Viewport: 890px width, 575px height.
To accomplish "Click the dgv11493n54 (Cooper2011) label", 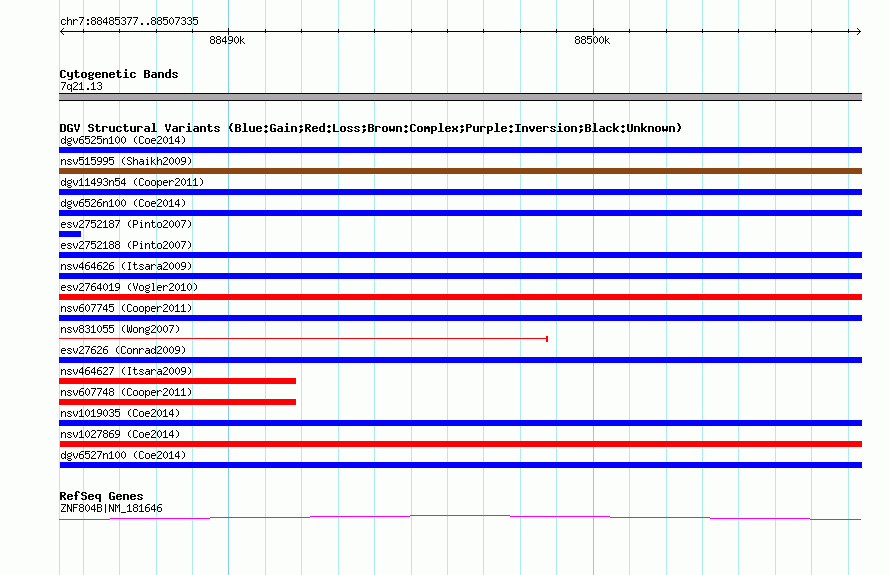I will pyautogui.click(x=132, y=182).
